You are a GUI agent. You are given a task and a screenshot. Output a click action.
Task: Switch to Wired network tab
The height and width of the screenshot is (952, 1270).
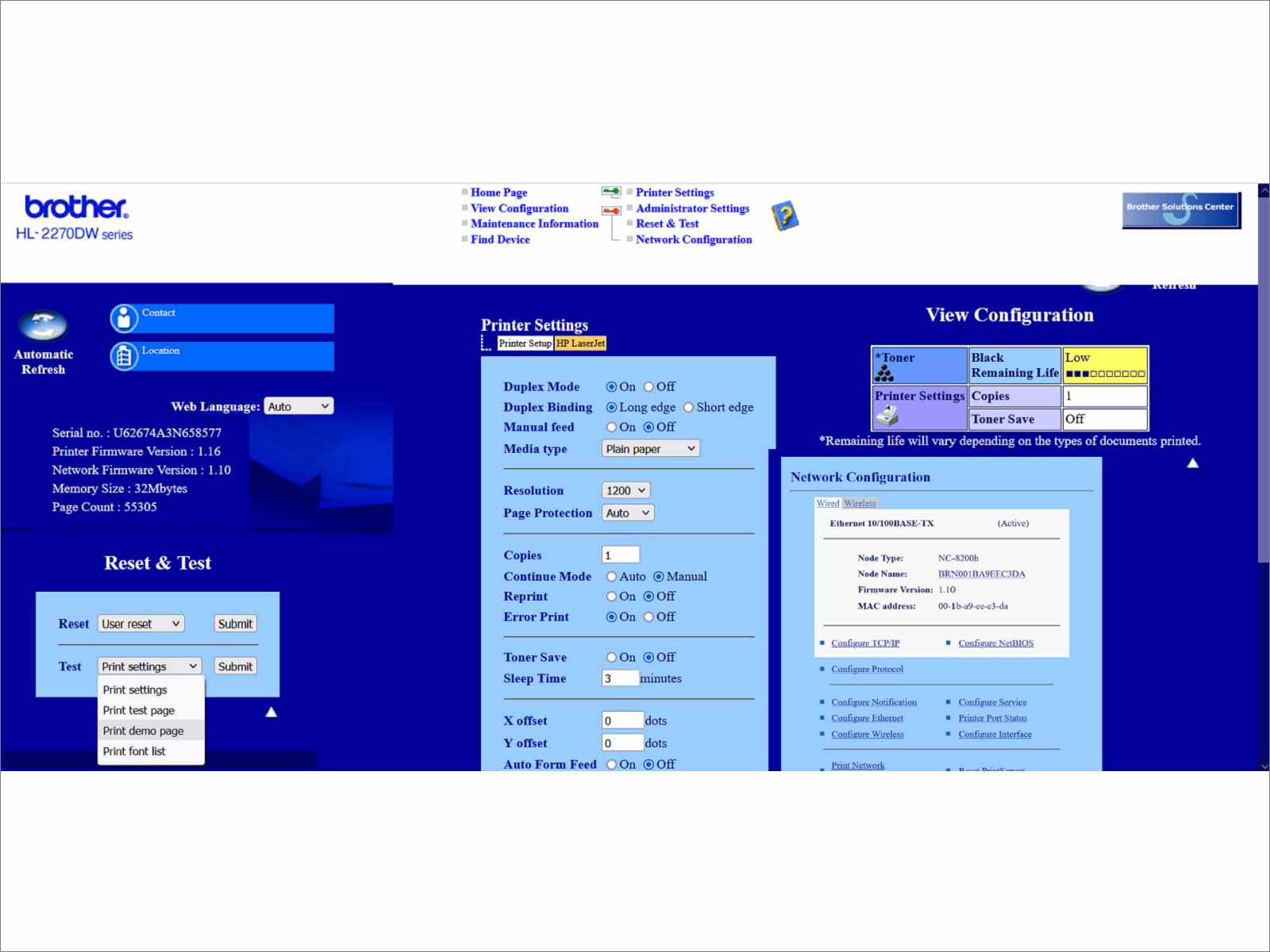827,503
